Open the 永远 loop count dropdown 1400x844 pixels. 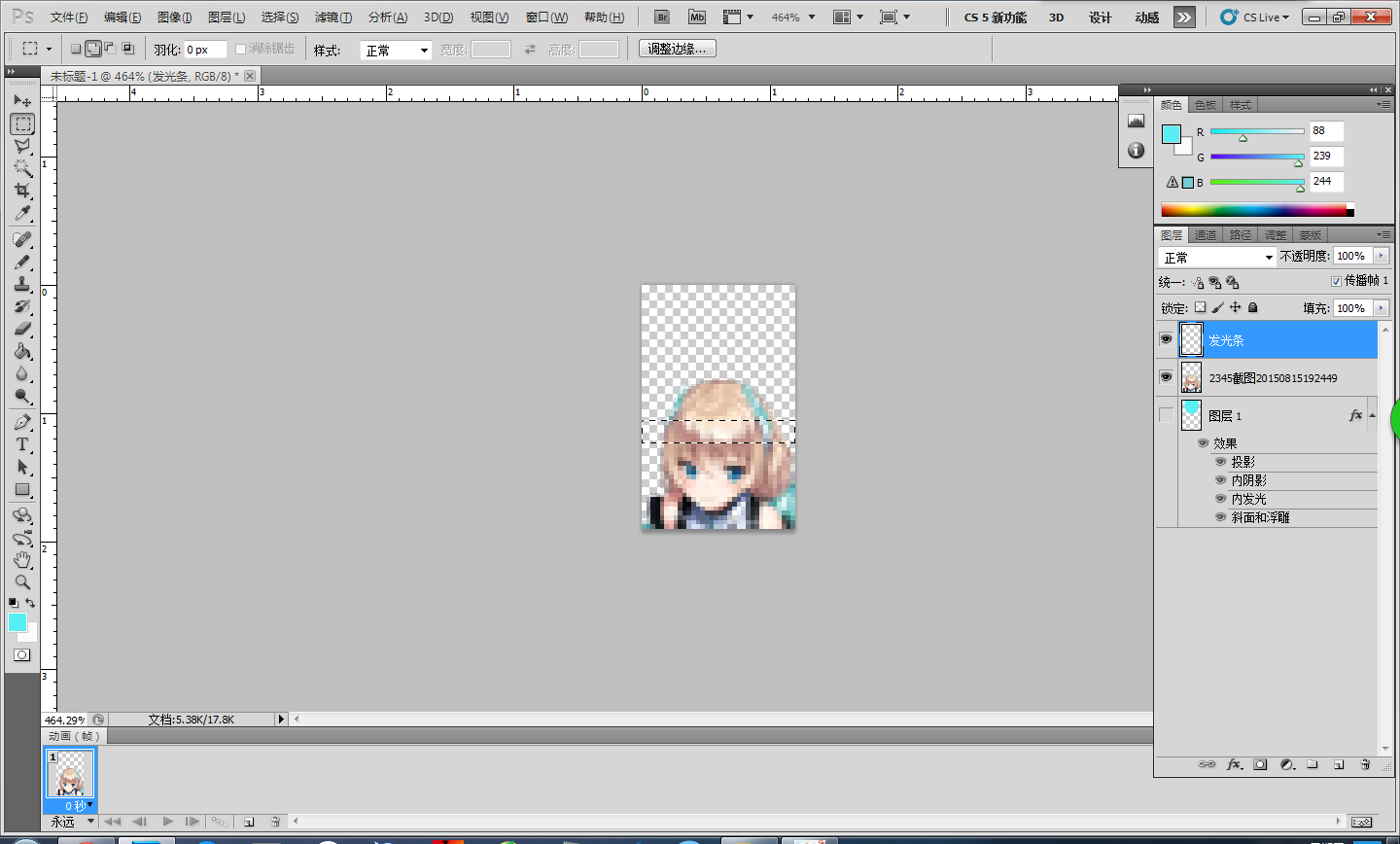coord(73,822)
